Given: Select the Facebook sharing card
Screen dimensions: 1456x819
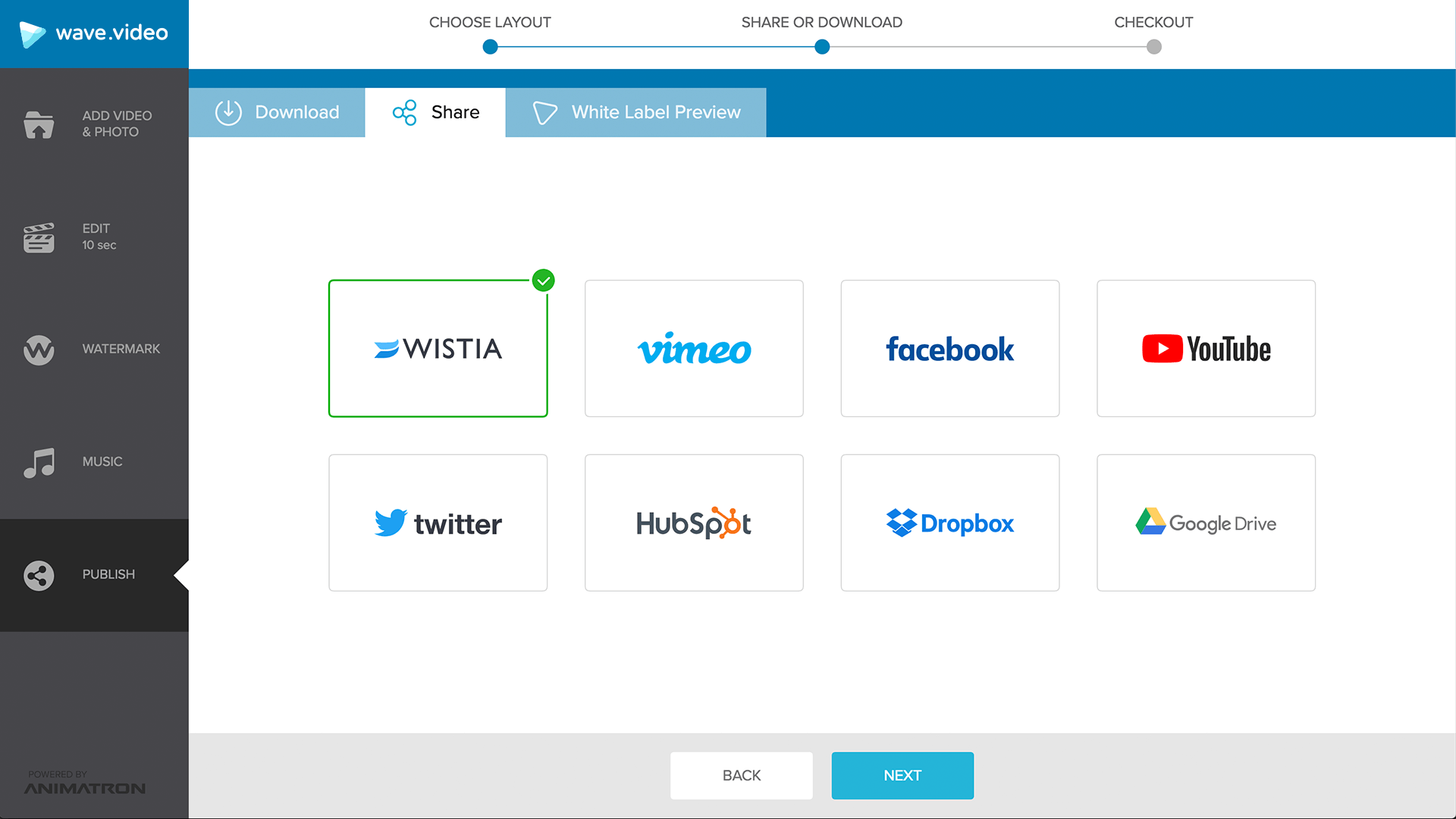Looking at the screenshot, I should [950, 348].
